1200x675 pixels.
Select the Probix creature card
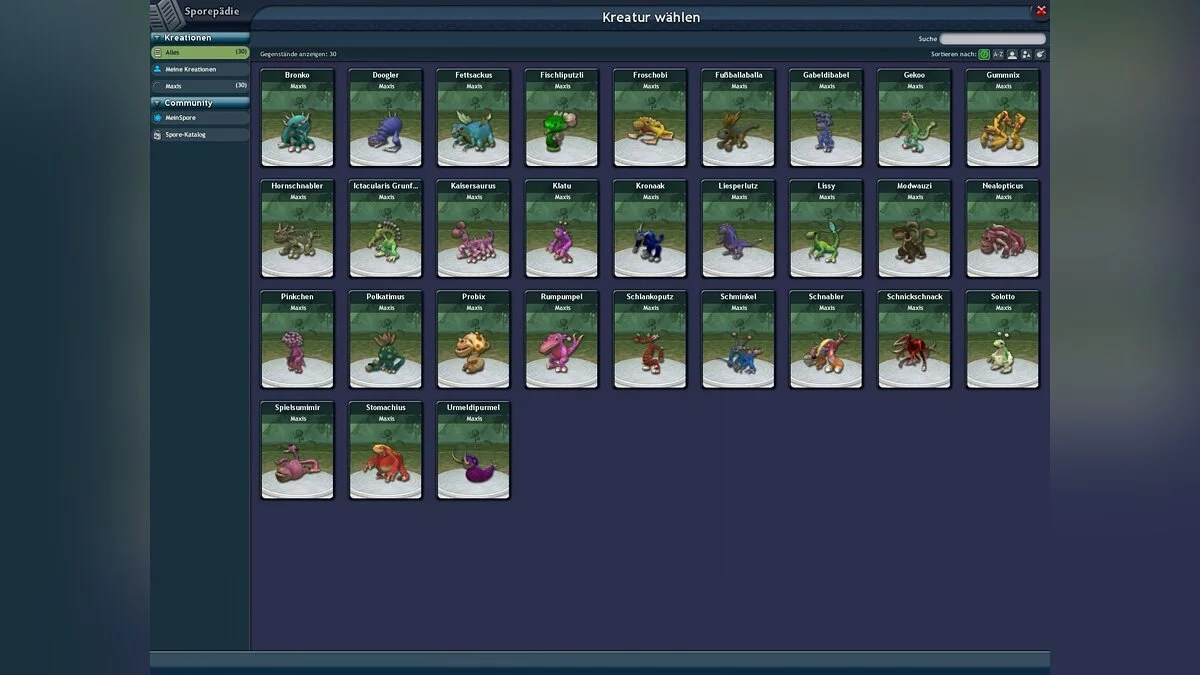pos(474,340)
